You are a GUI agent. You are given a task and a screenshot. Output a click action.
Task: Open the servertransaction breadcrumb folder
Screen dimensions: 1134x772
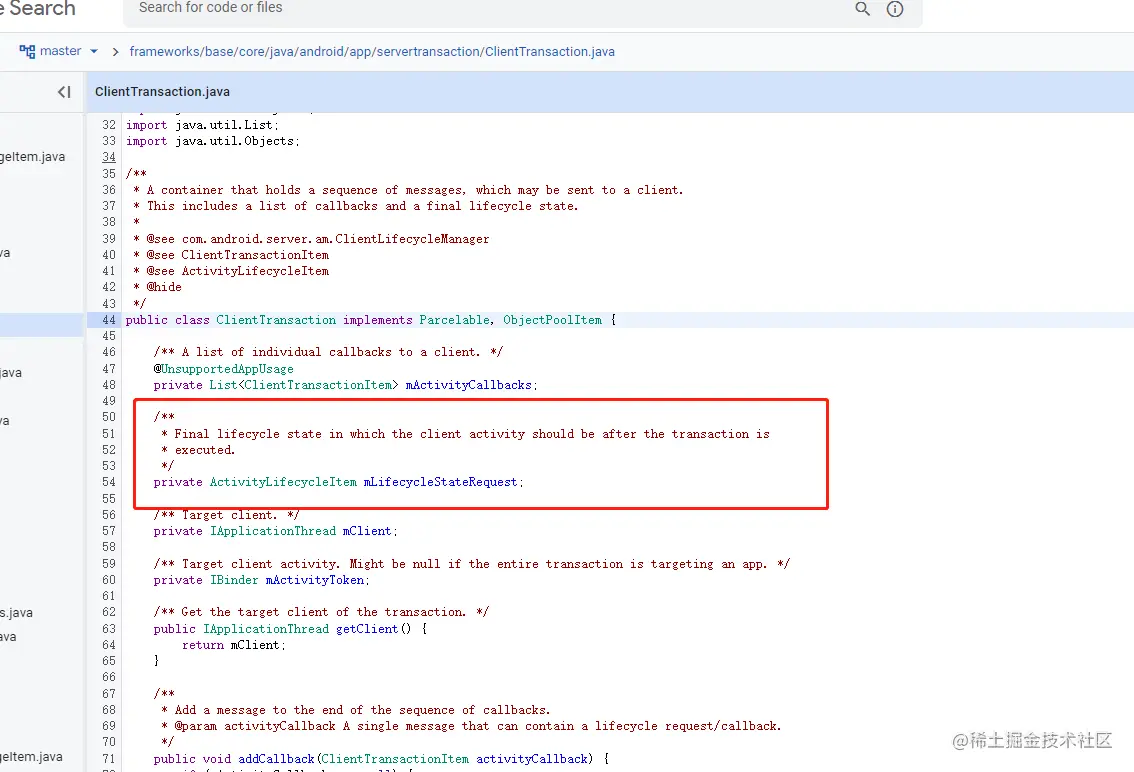coord(428,51)
